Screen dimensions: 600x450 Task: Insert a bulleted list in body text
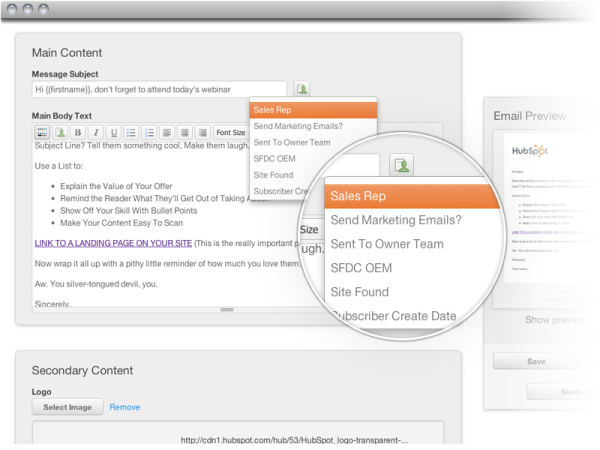131,132
